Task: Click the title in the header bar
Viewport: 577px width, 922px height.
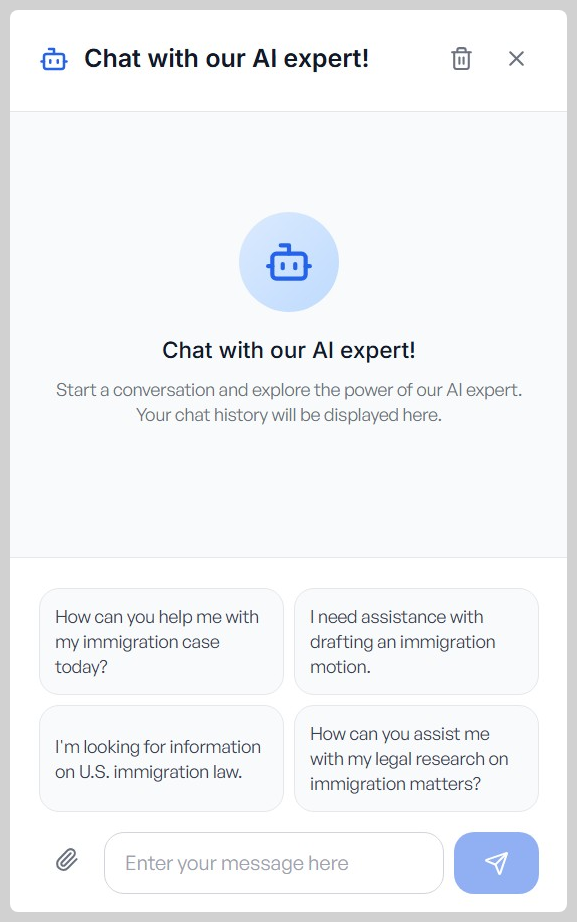Action: click(x=228, y=58)
